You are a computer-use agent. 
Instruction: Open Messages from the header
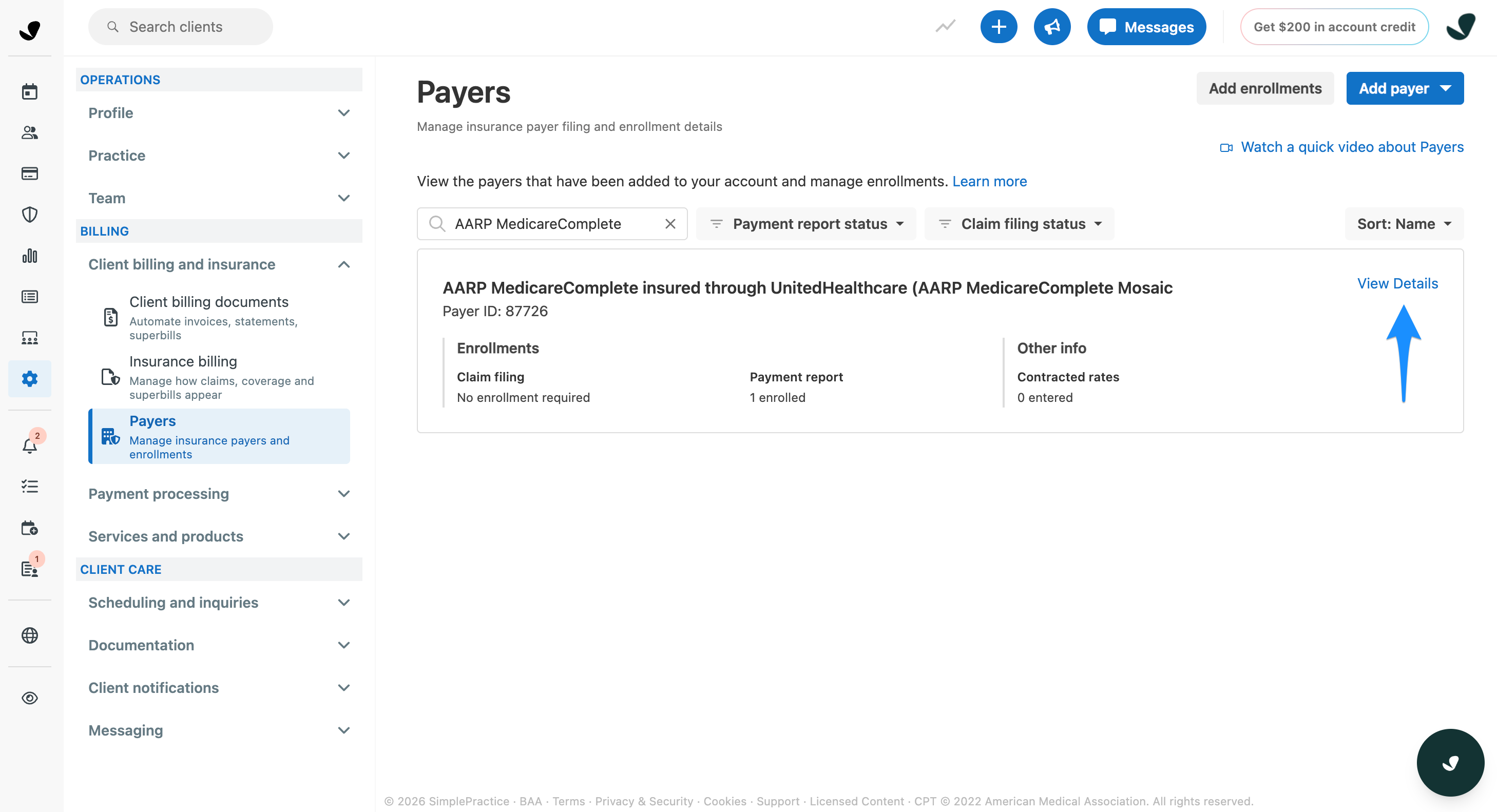(1146, 27)
